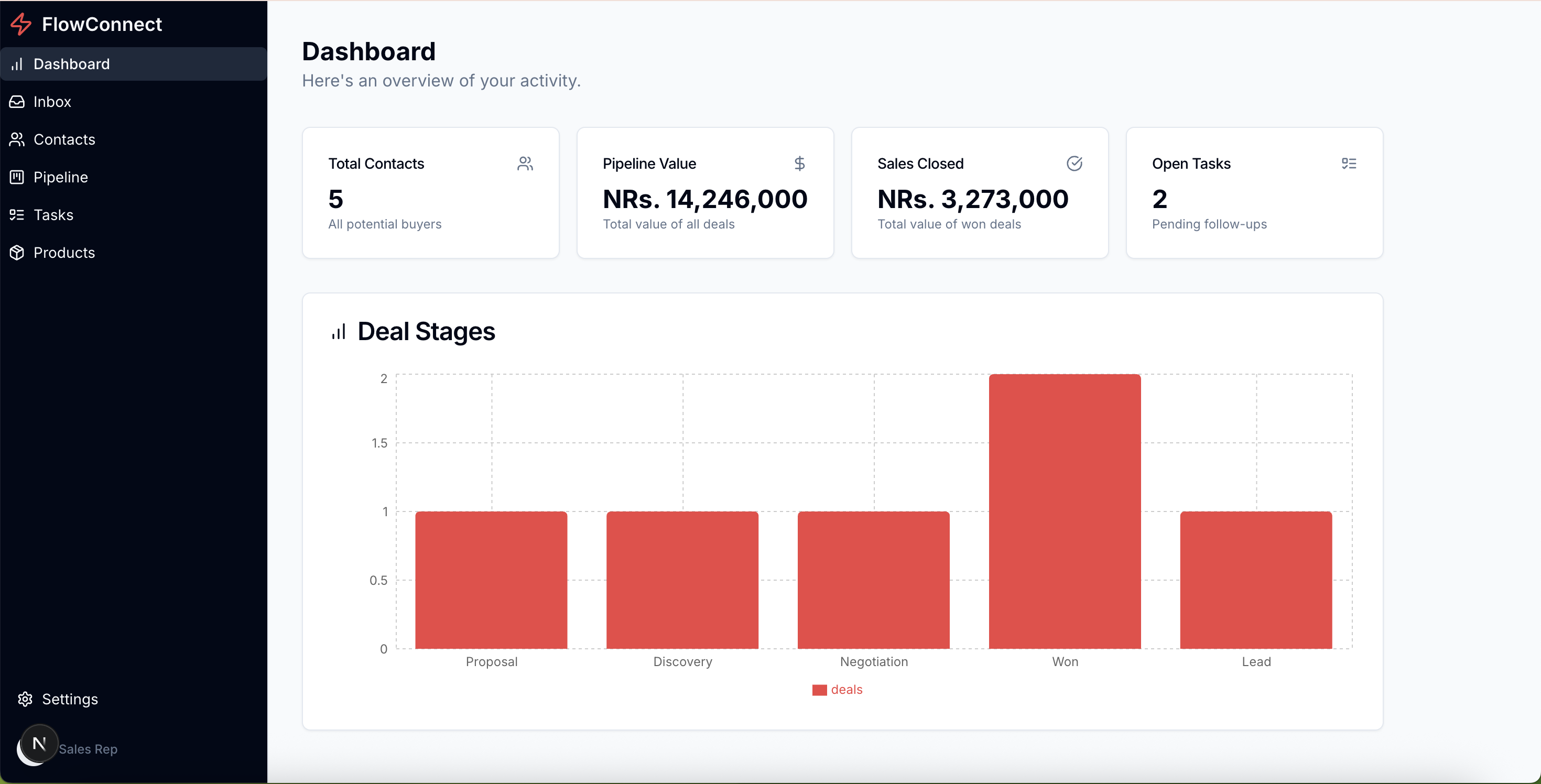Click the Won bar in Deal Stages chart
1541x784 pixels.
[1065, 511]
